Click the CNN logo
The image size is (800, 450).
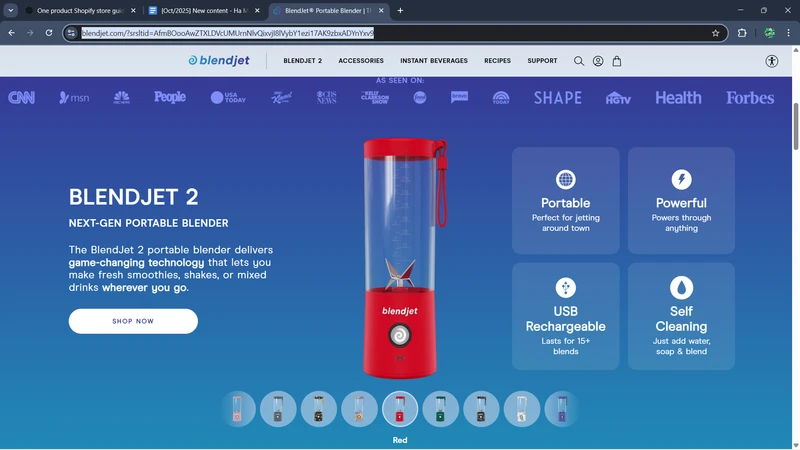pos(21,97)
